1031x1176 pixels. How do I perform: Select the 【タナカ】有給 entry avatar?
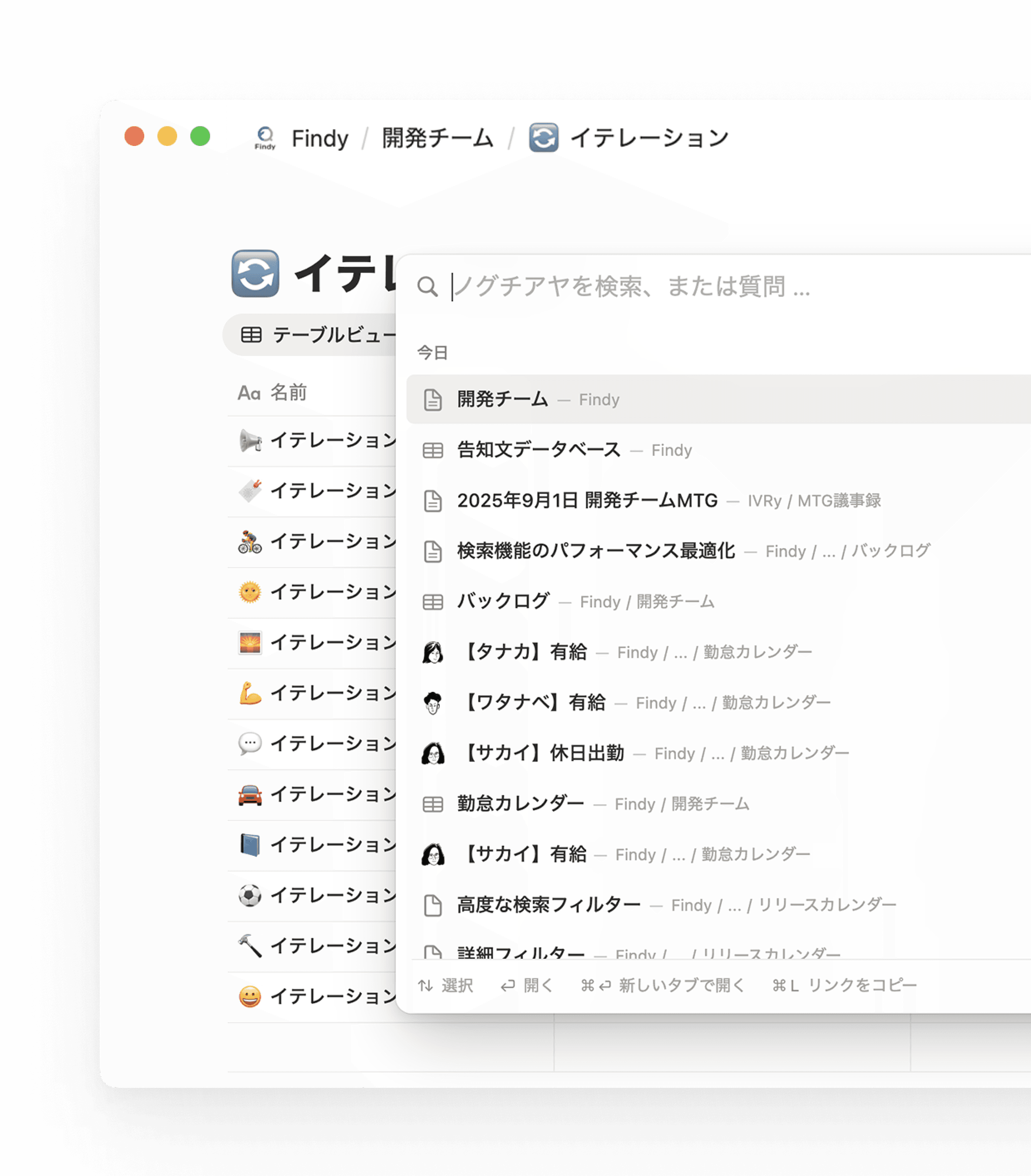click(433, 652)
